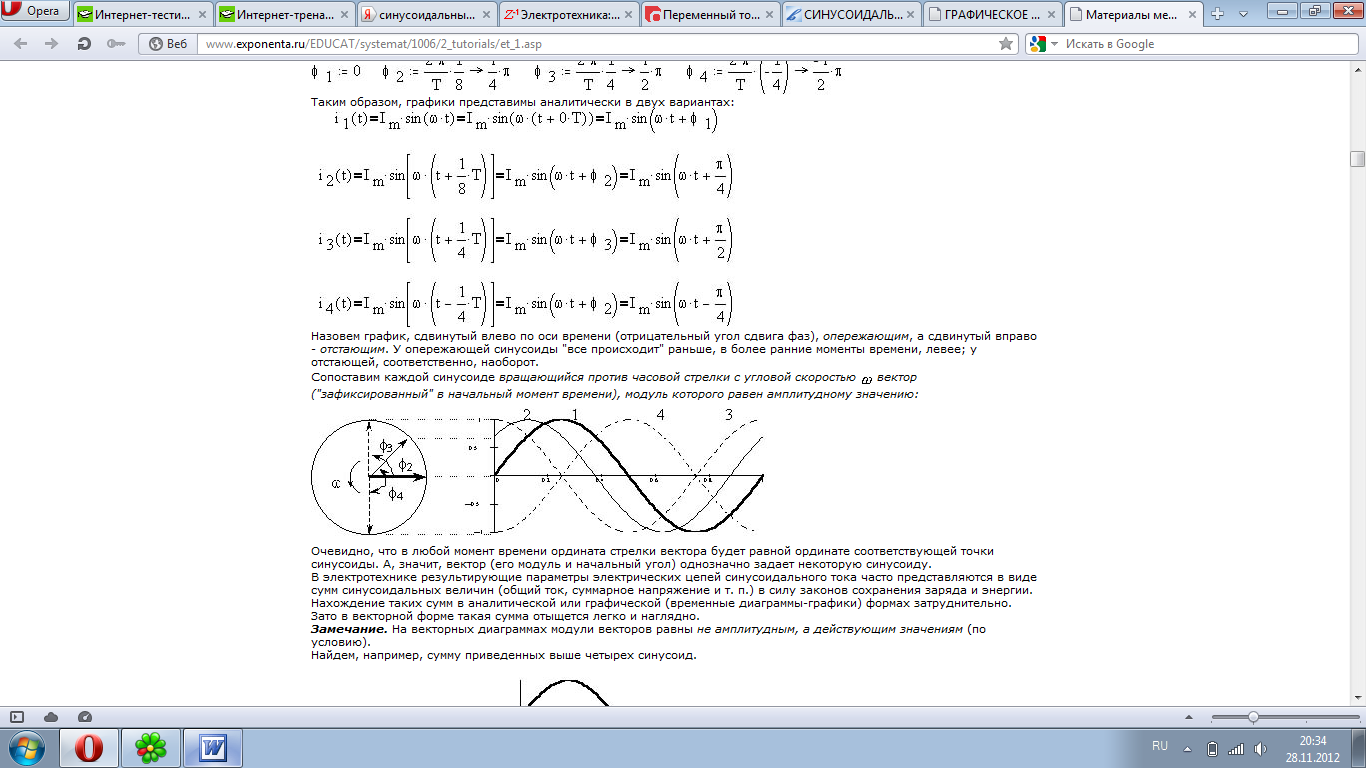Screen dimensions: 1366x768
Task: Open the Opera main menu button
Action: [x=34, y=12]
